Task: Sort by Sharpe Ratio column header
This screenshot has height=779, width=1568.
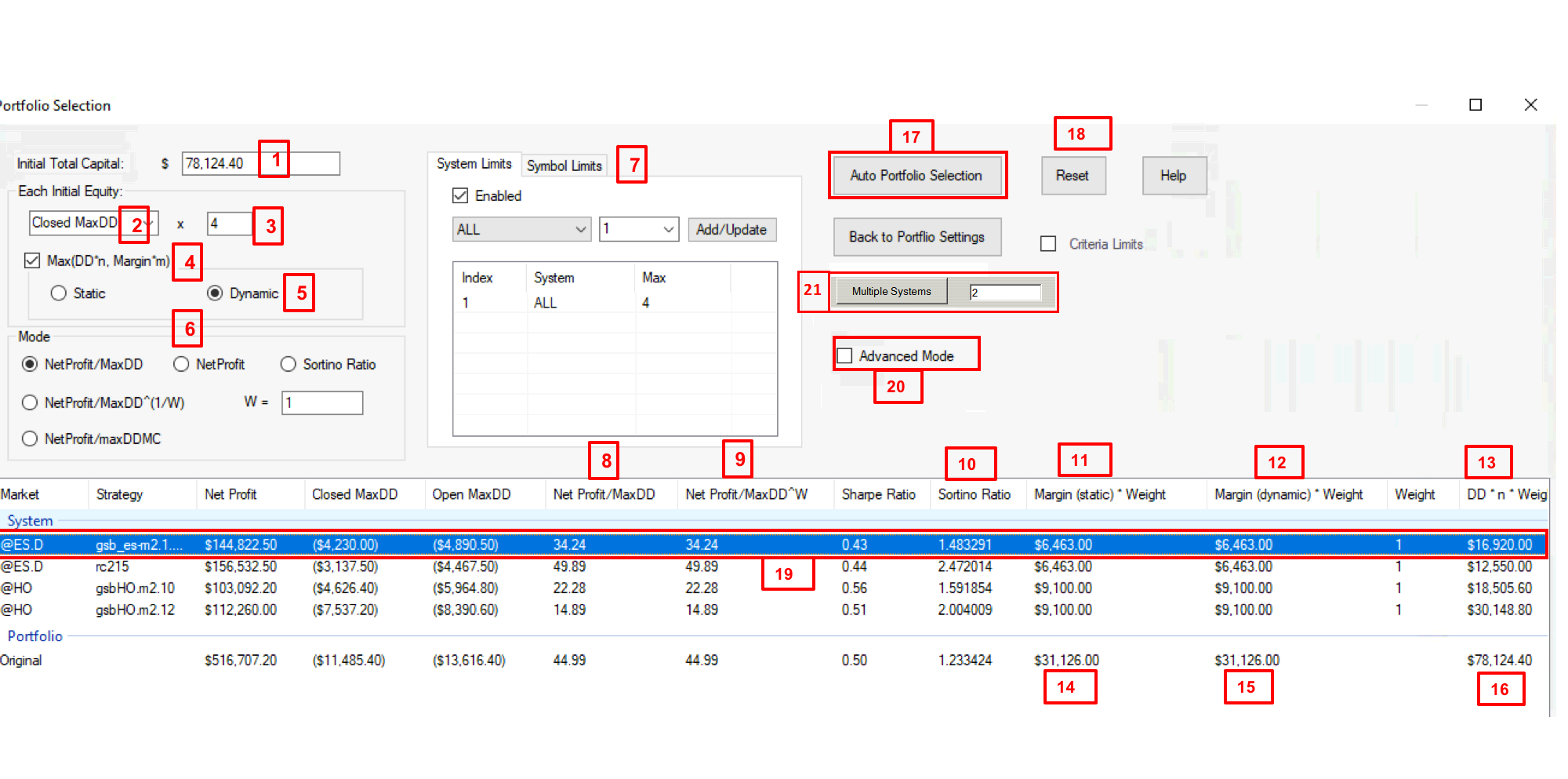Action: 878,495
